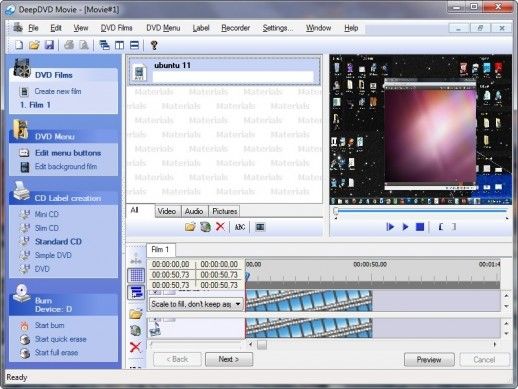Click the add files folder icon under Materials
Image resolution: width=518 pixels, height=389 pixels.
[x=190, y=227]
